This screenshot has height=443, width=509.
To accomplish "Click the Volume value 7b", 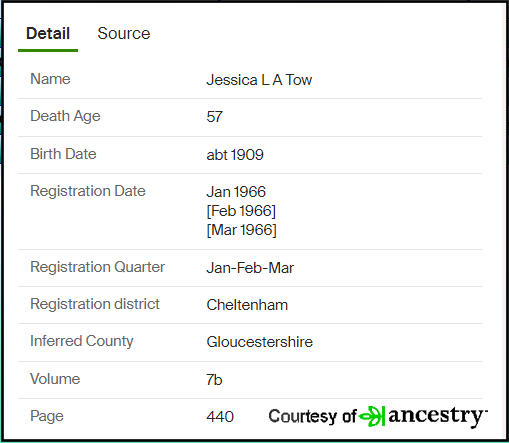I will [214, 380].
